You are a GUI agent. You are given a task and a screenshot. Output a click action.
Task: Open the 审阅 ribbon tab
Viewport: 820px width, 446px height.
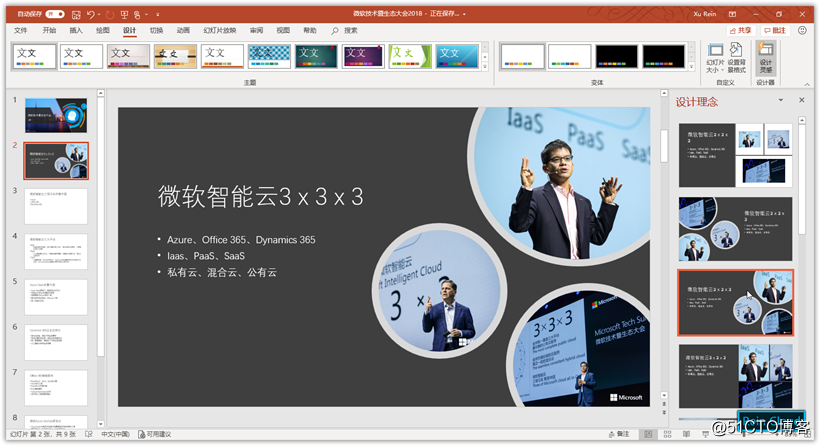click(256, 30)
